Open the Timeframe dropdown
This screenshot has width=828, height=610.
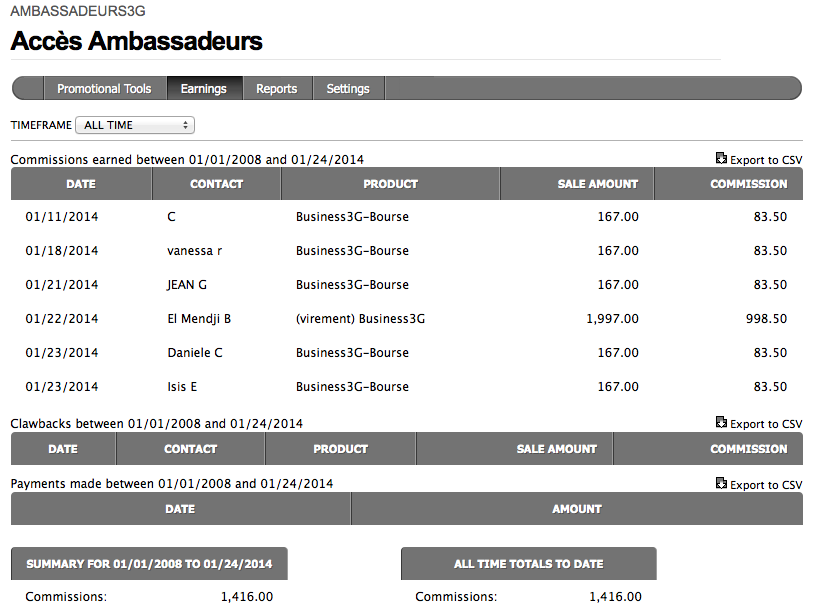(135, 125)
